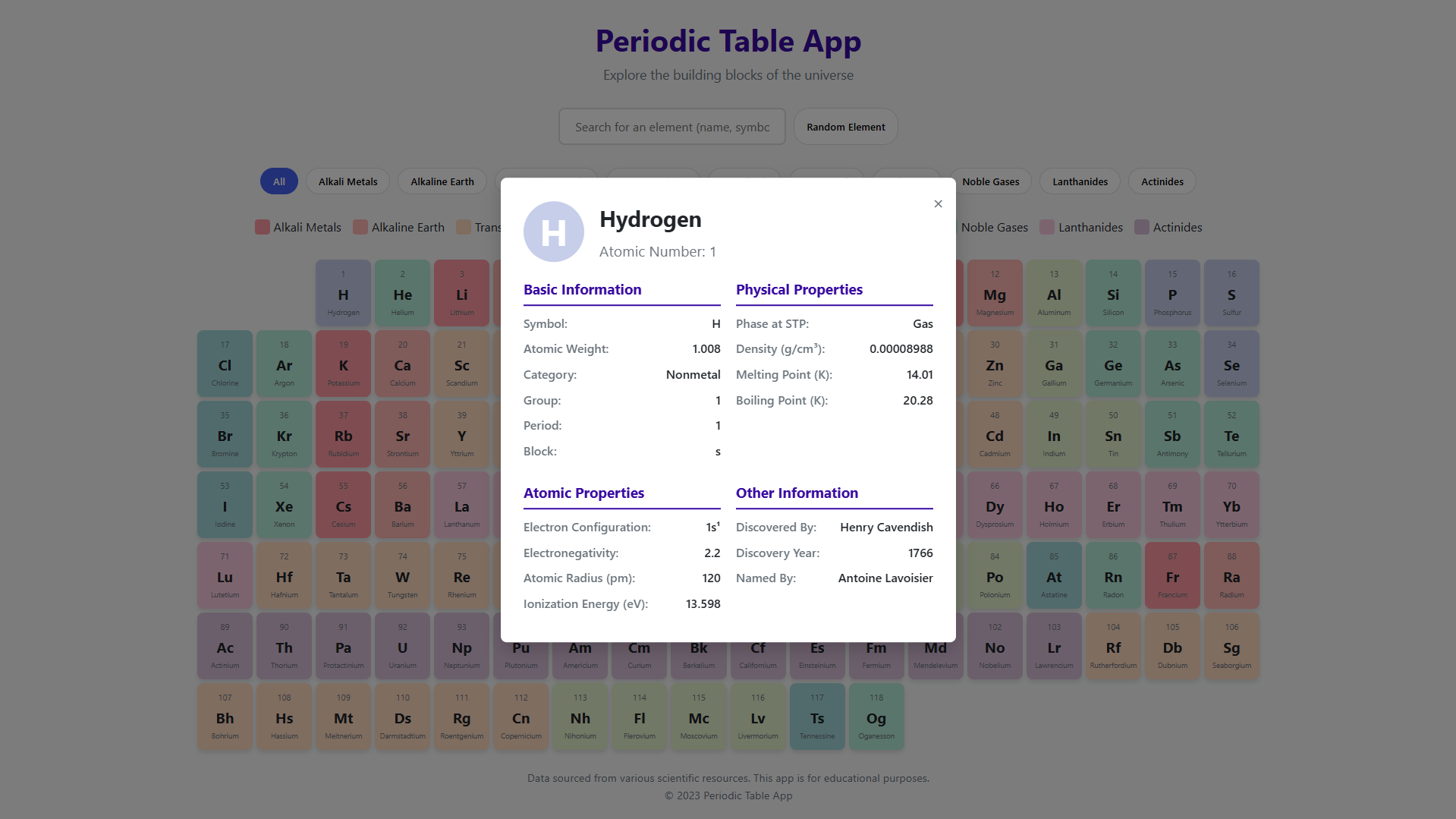Open the Rutherfordium element tile
Viewport: 1456px width, 819px height.
(x=1113, y=646)
